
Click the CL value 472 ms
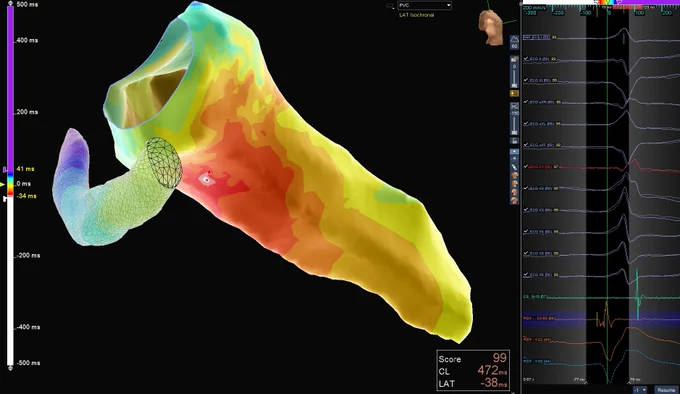(492, 371)
